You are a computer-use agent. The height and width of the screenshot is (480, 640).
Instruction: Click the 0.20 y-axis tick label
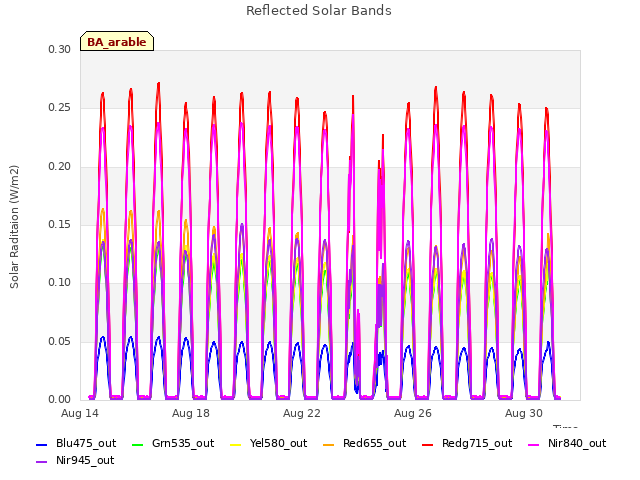click(x=60, y=167)
